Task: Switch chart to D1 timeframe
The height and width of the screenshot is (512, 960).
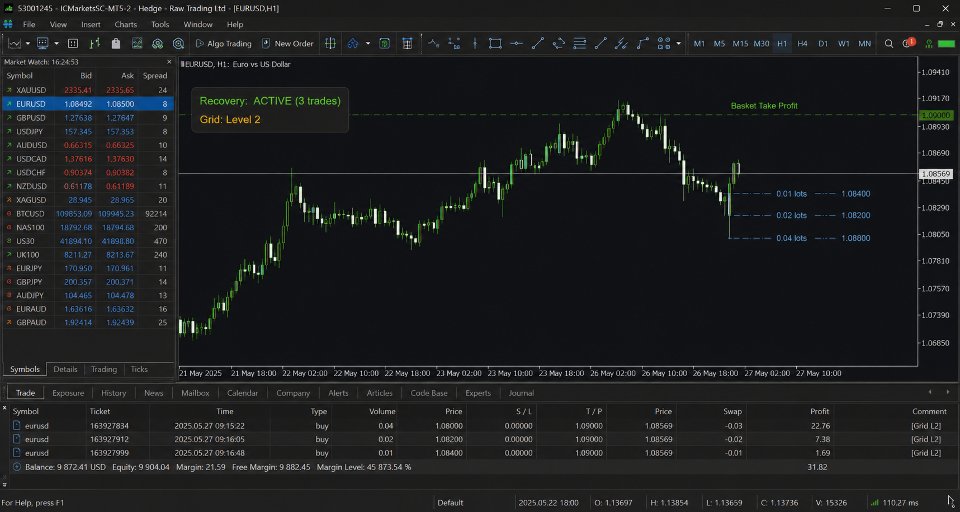Action: [x=823, y=43]
